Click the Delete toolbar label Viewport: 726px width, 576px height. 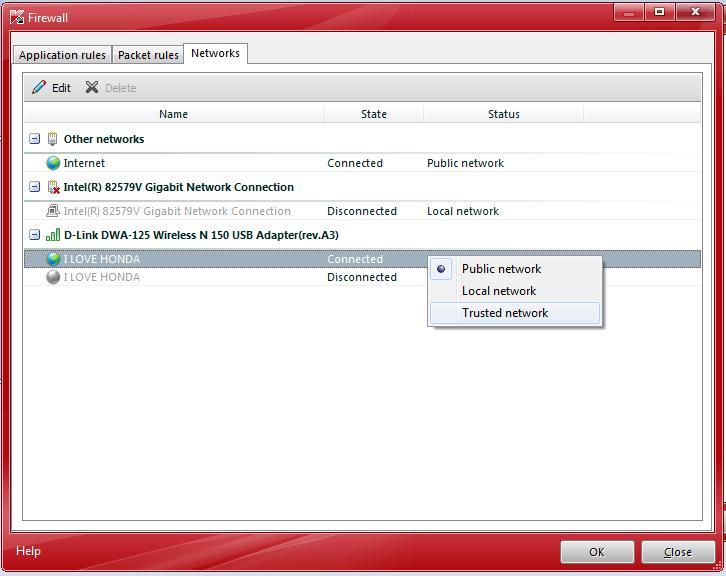tap(120, 88)
